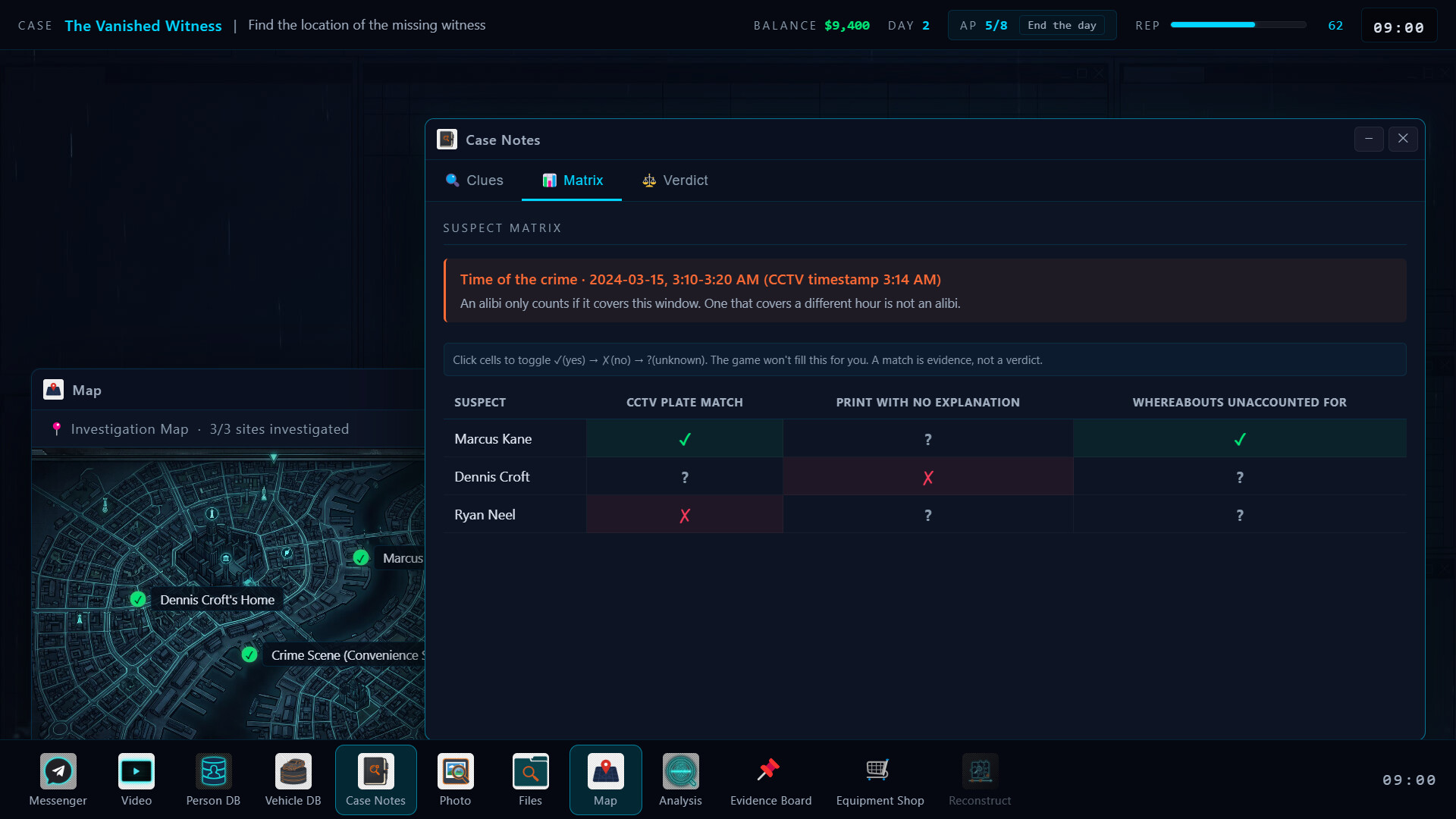Image resolution: width=1456 pixels, height=819 pixels.
Task: Click the End the day button
Action: 1062,26
